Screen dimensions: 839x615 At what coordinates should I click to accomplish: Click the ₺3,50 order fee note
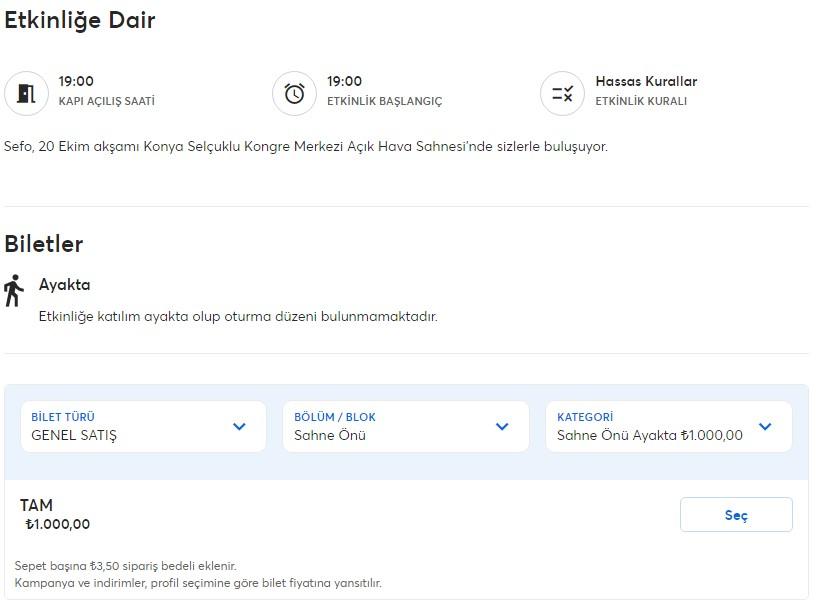coord(125,566)
